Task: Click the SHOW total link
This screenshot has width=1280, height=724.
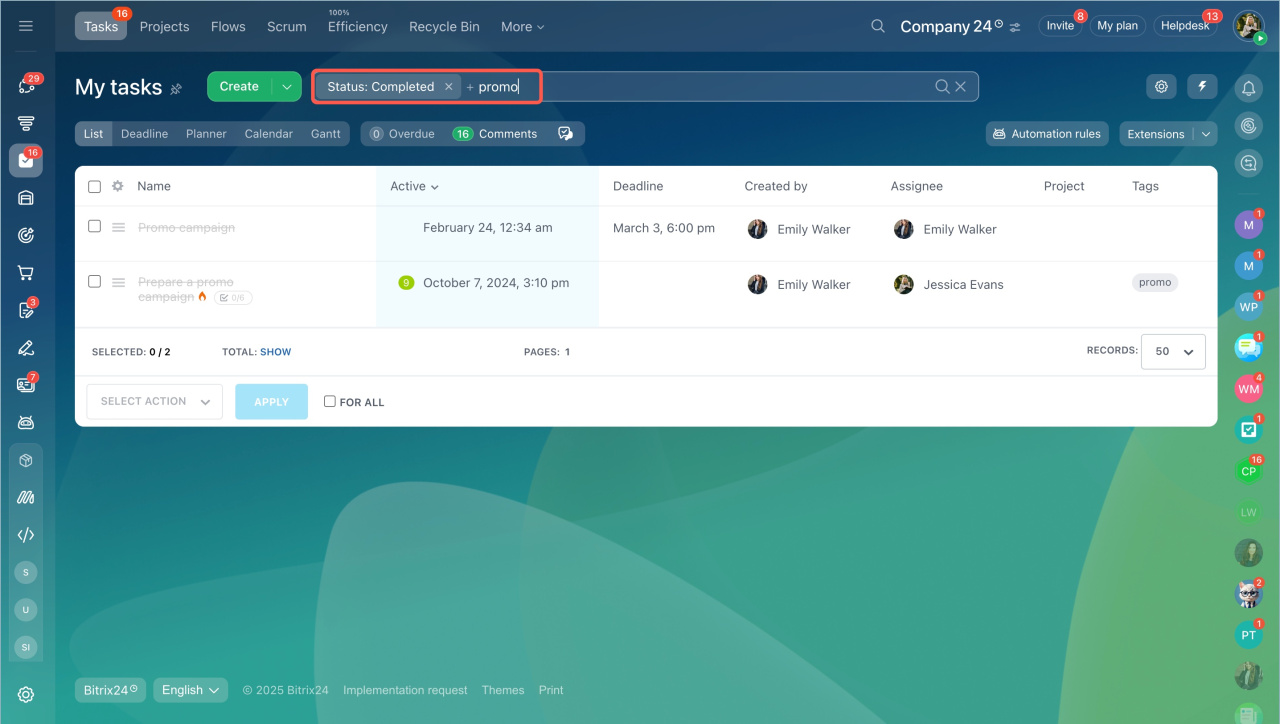Action: click(x=276, y=352)
